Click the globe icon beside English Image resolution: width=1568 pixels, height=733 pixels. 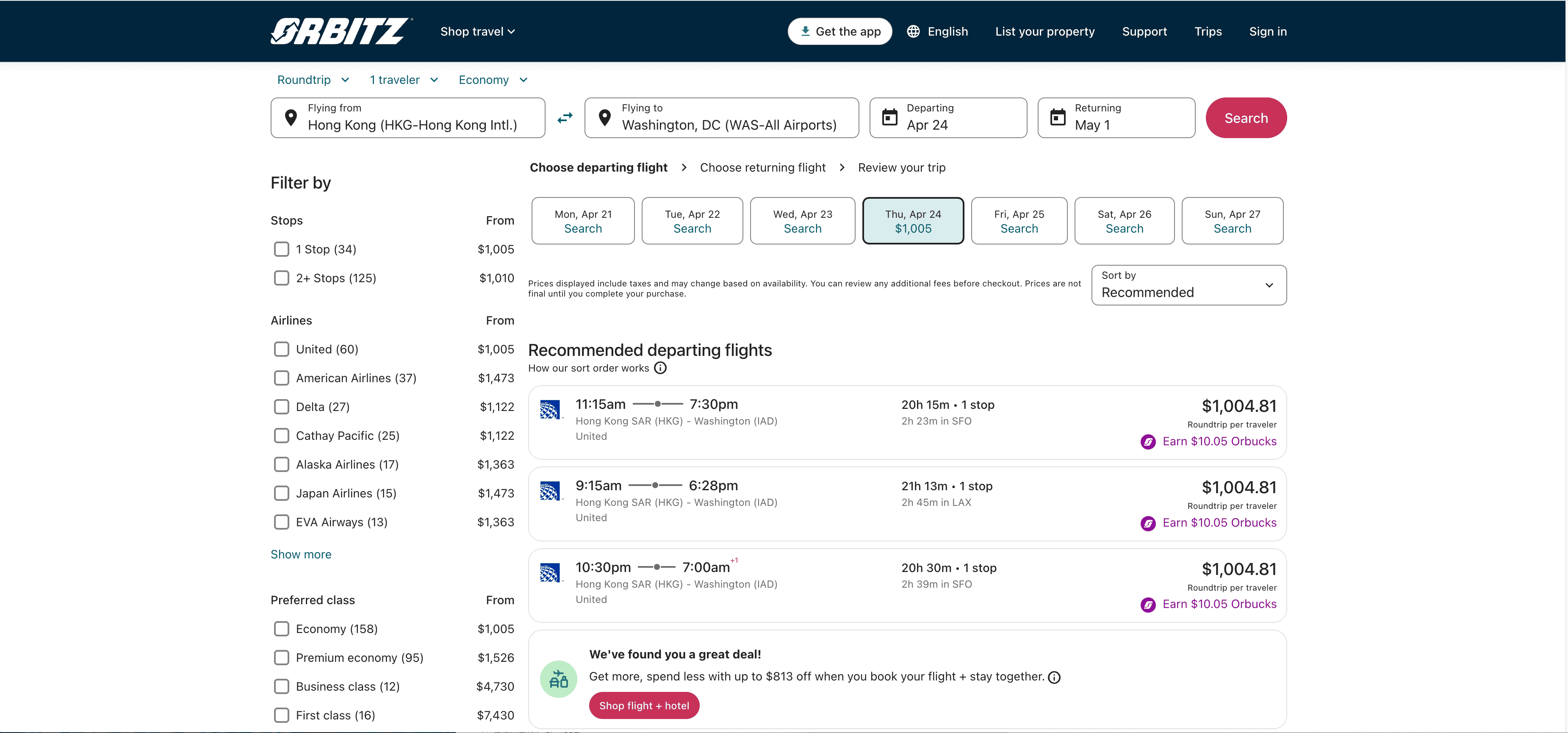(913, 31)
